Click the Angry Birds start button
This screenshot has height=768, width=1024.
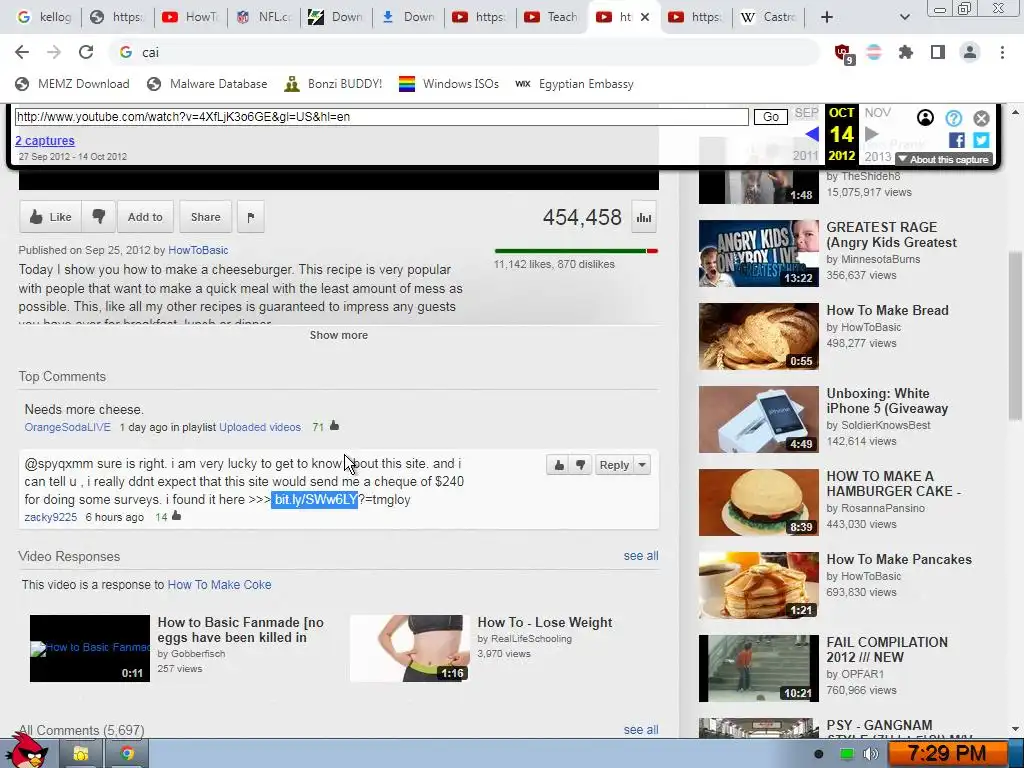point(25,751)
